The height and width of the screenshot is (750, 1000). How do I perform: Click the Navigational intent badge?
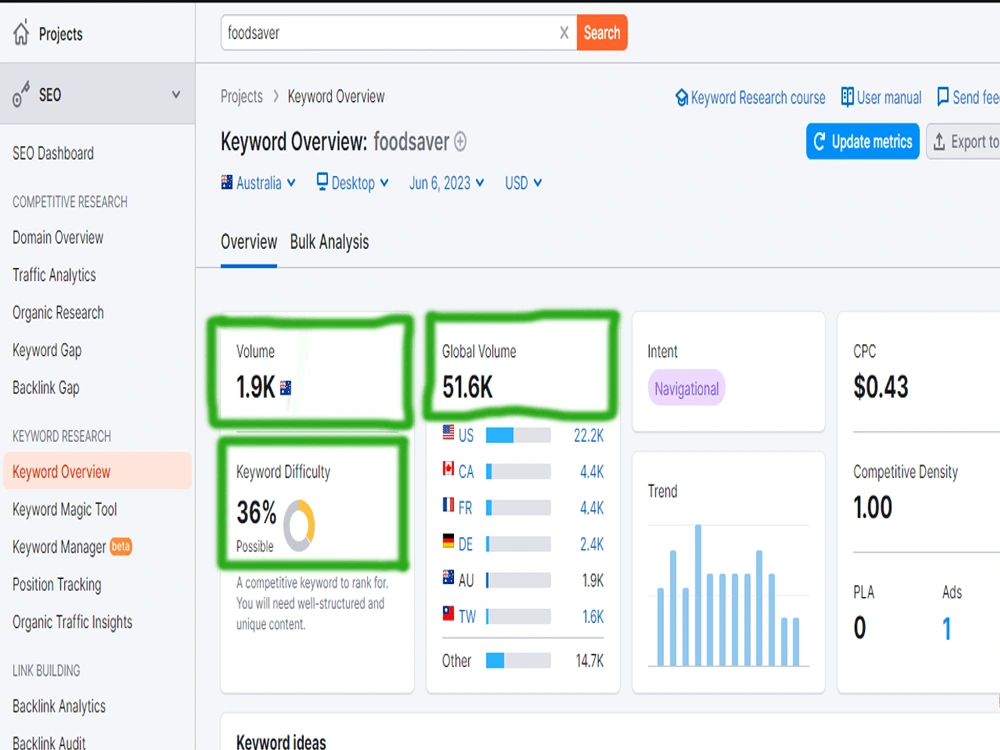coord(686,388)
